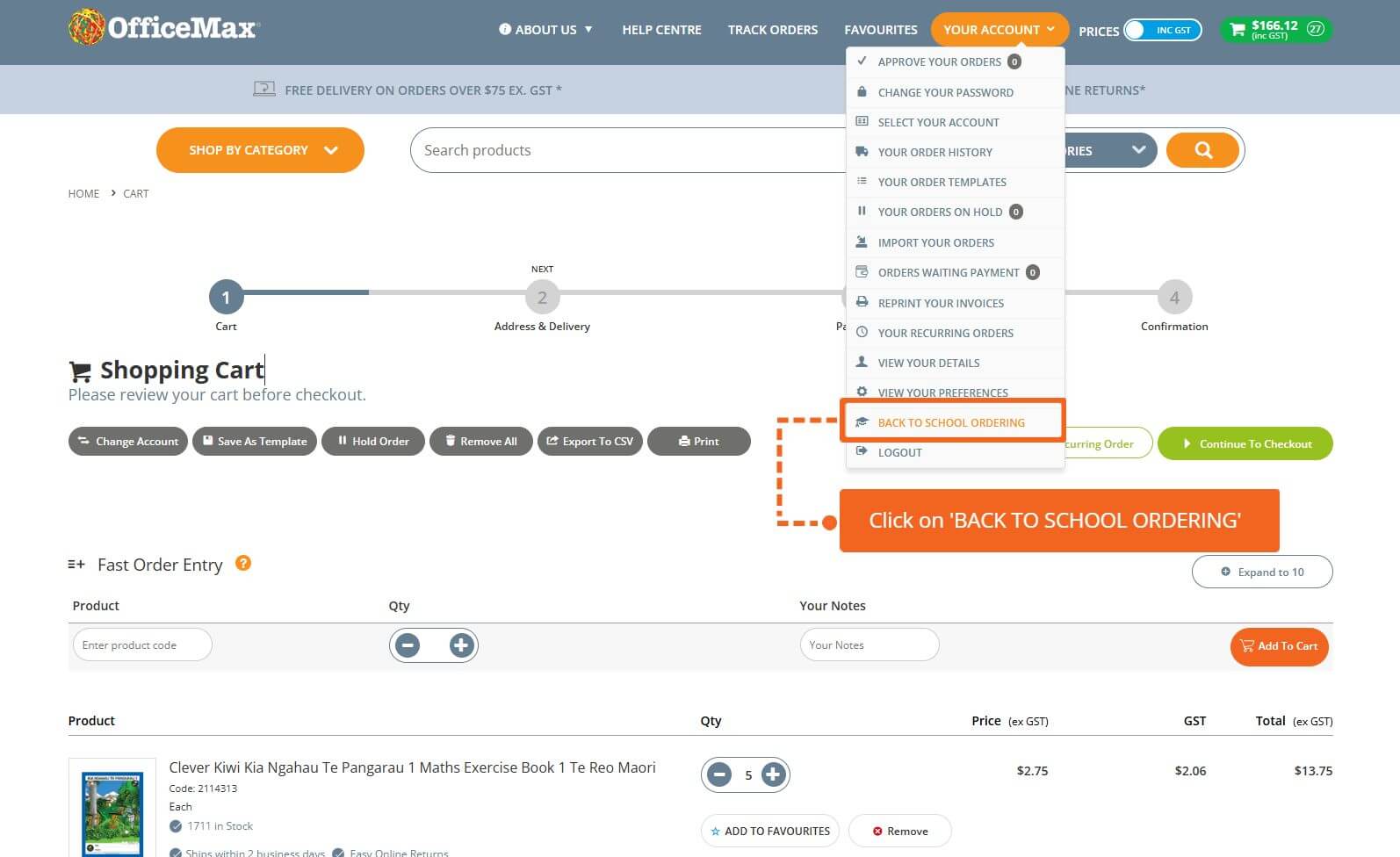Screen dimensions: 1400x857
Task: Click the Print cart button
Action: [698, 442]
